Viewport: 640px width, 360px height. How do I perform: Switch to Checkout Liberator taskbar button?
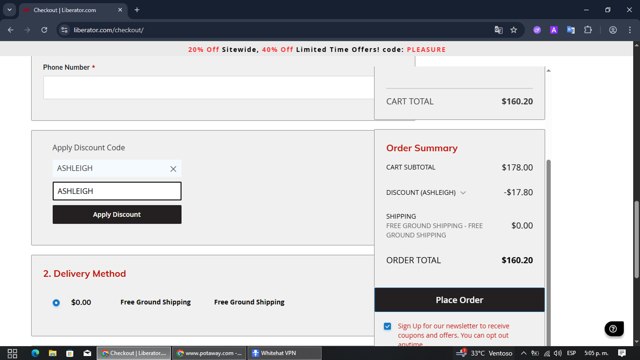point(134,353)
